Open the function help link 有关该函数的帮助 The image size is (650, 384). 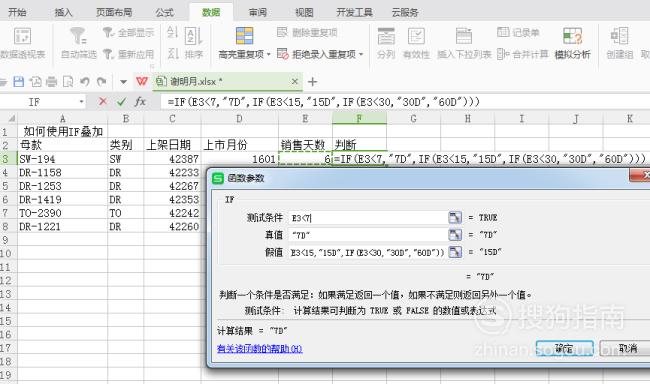(260, 349)
